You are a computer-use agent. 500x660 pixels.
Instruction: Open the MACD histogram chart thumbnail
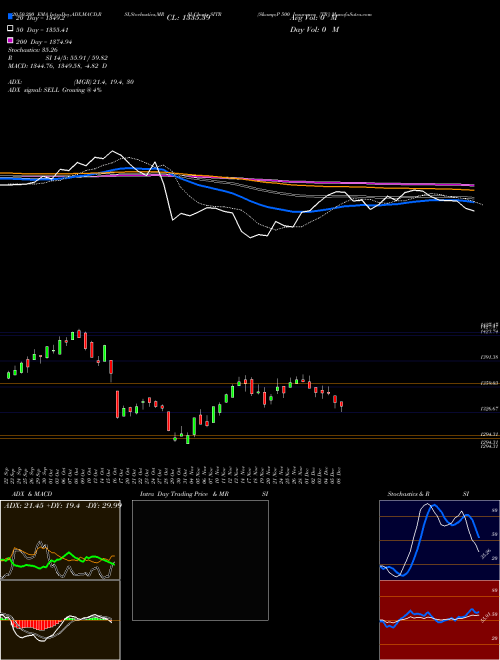(x=60, y=620)
